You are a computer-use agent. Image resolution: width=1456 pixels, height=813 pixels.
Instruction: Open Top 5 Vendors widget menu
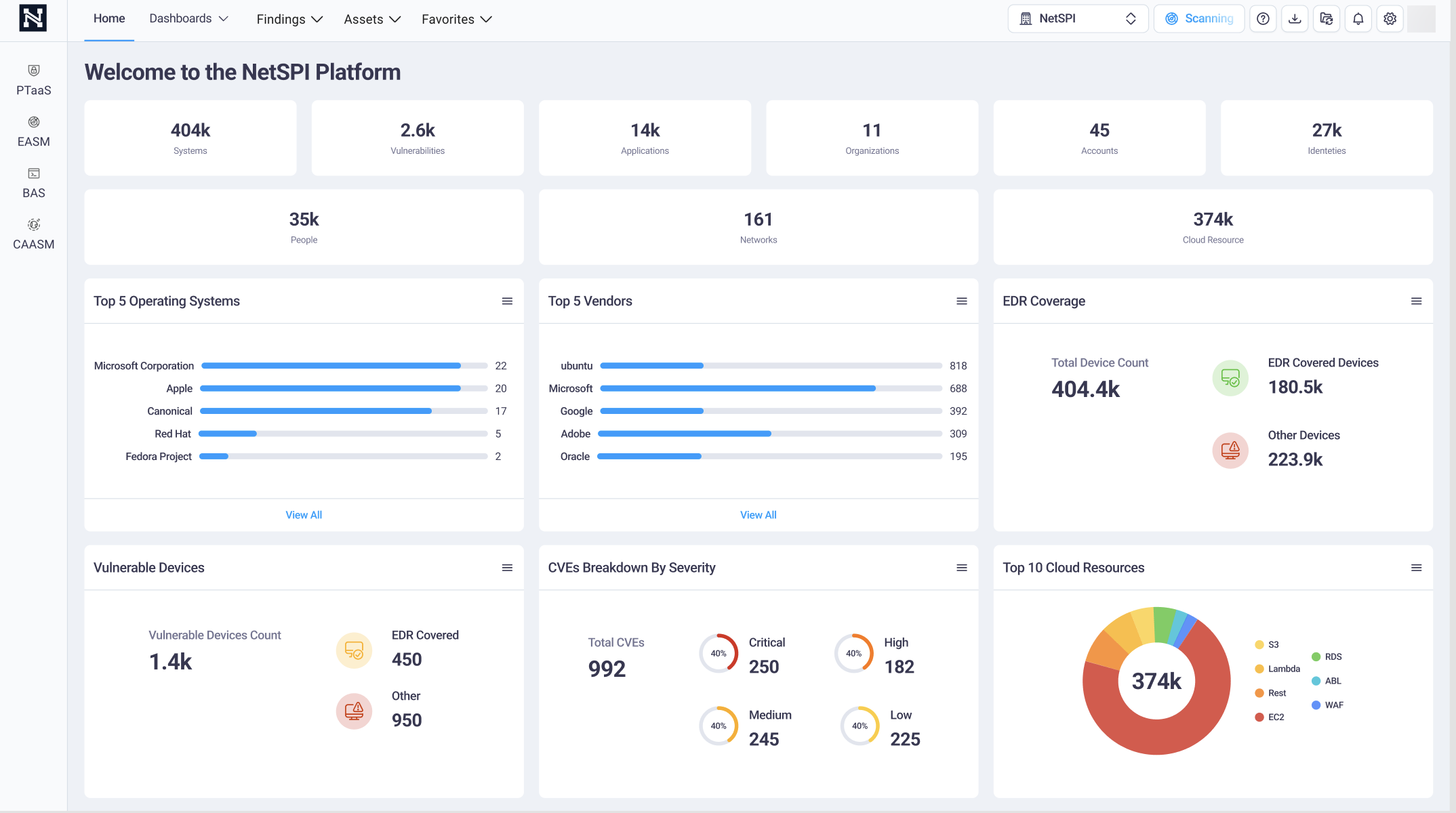(x=962, y=301)
